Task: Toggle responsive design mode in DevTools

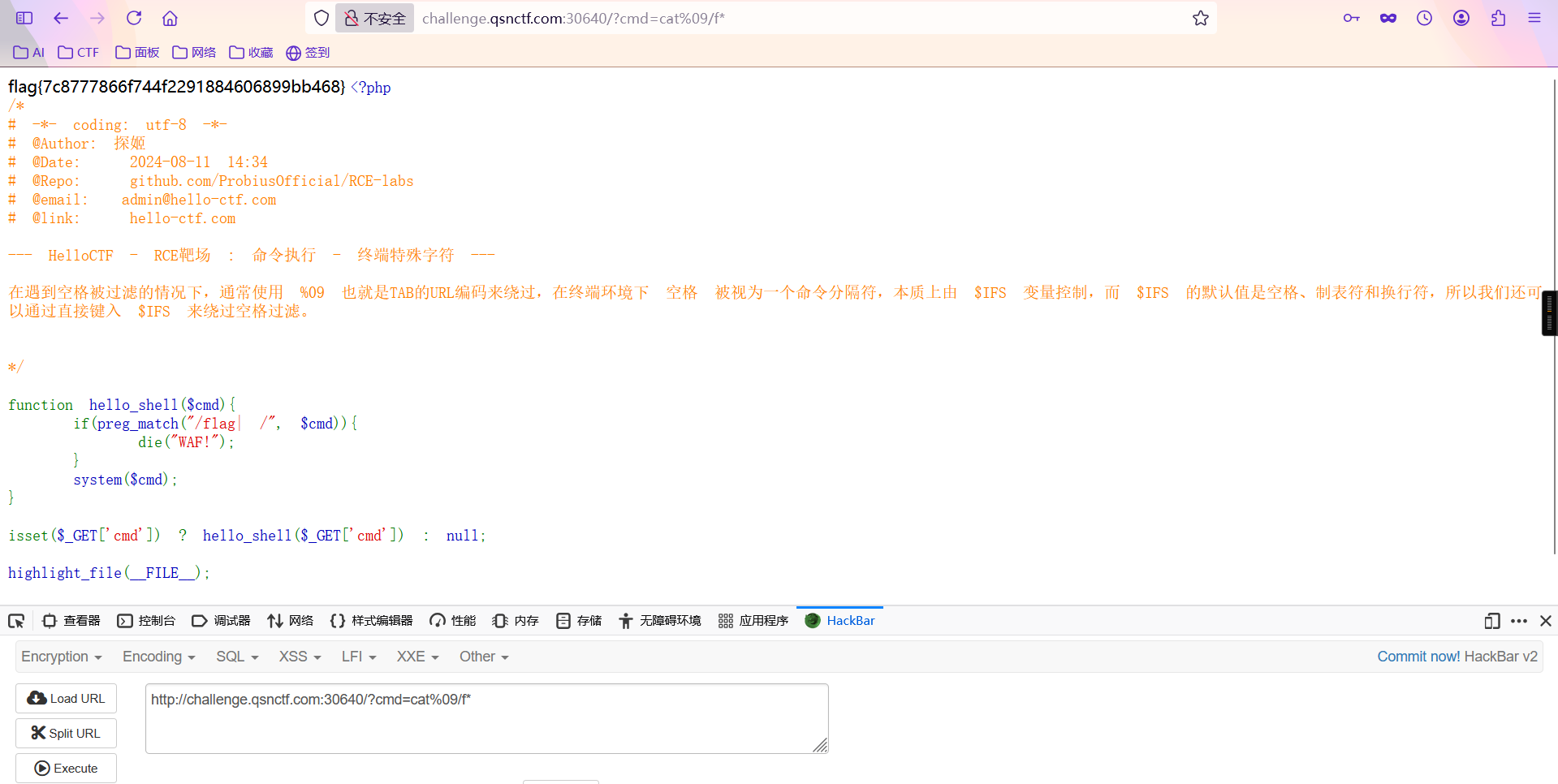Action: (x=1491, y=620)
